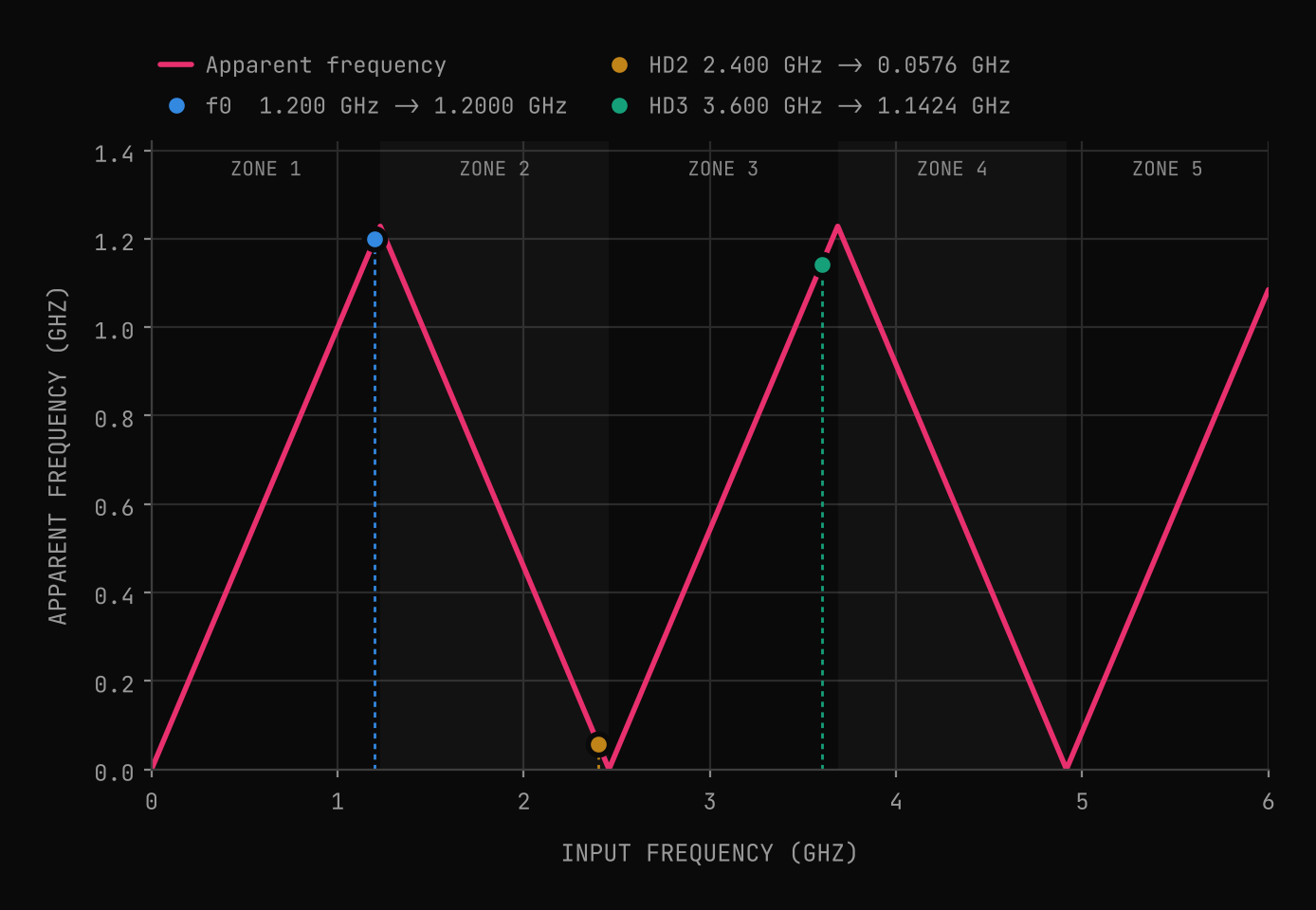Click the blue f0 marker on the curve

(375, 239)
